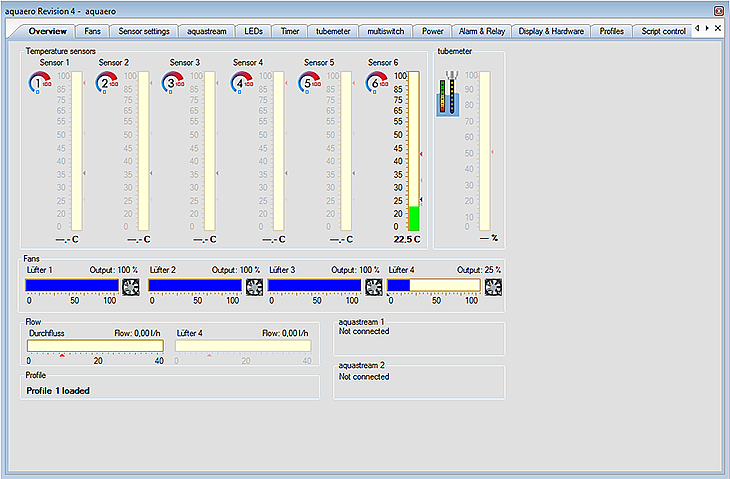Click the Sensor 6 temperature bar
The width and height of the screenshot is (730, 479).
pyautogui.click(x=413, y=150)
